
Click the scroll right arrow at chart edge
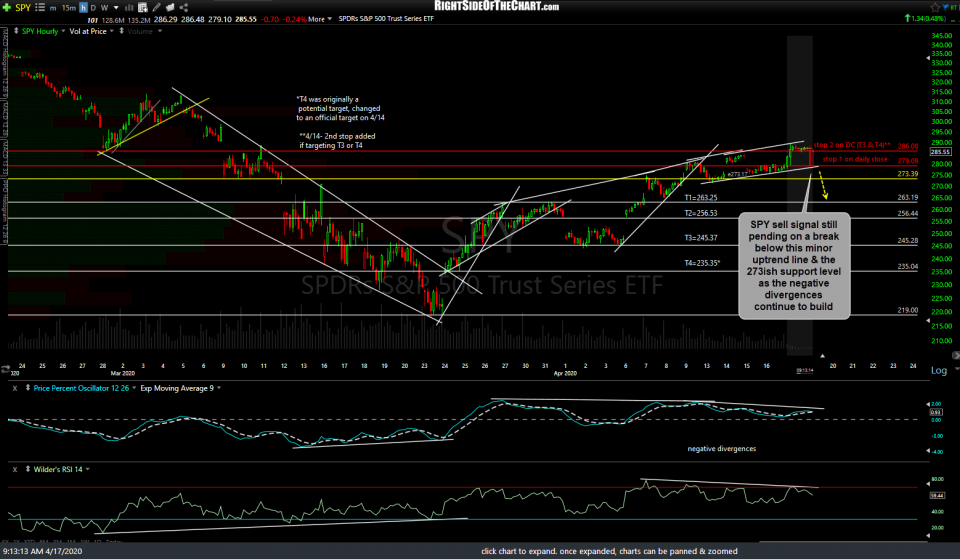point(956,355)
